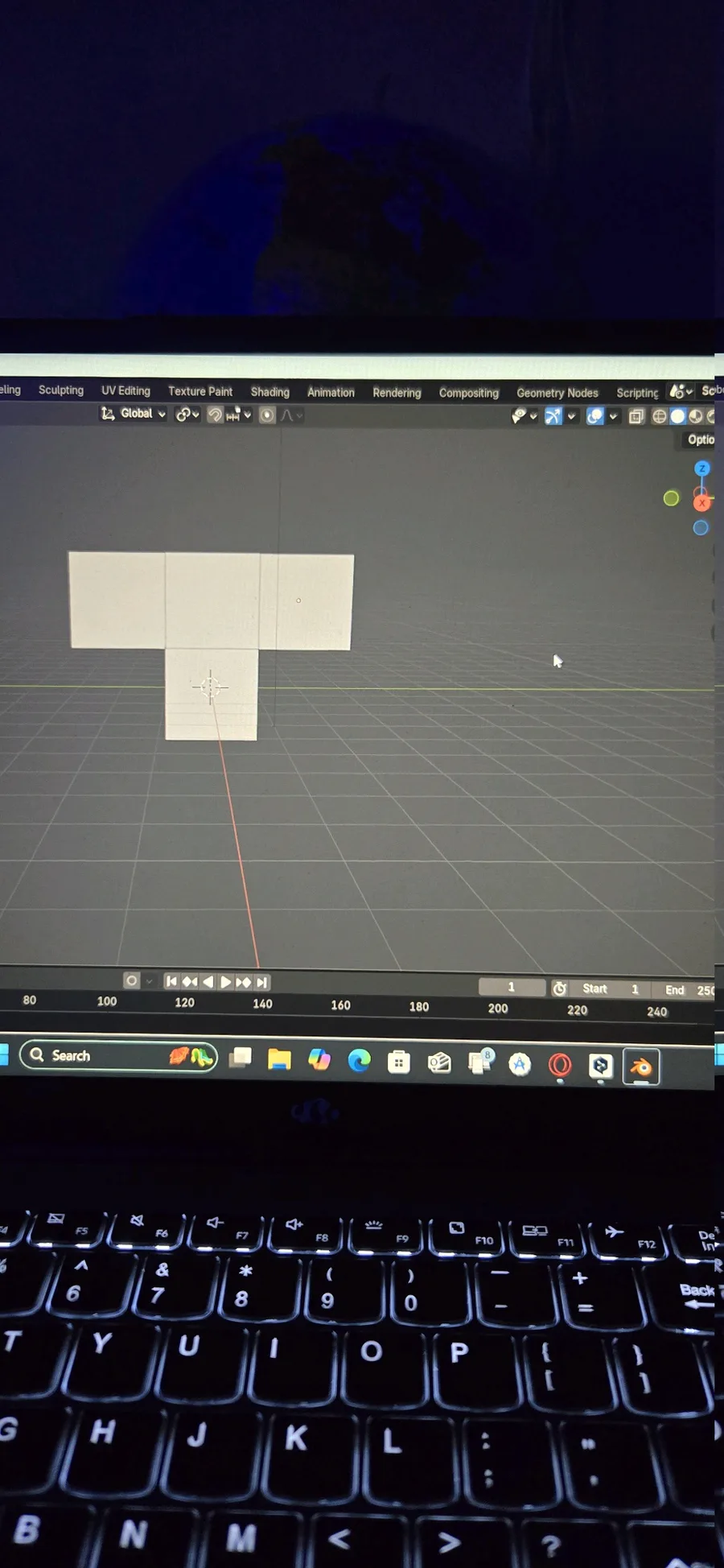724x1568 pixels.
Task: Toggle the snapping magnet
Action: click(215, 415)
